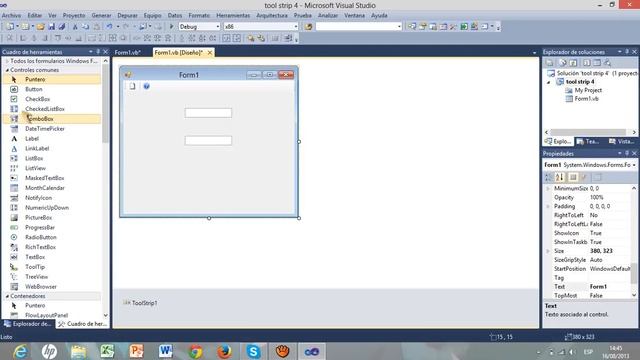This screenshot has width=640, height=360.
Task: Click the lower text box on Form1
Action: [208, 140]
